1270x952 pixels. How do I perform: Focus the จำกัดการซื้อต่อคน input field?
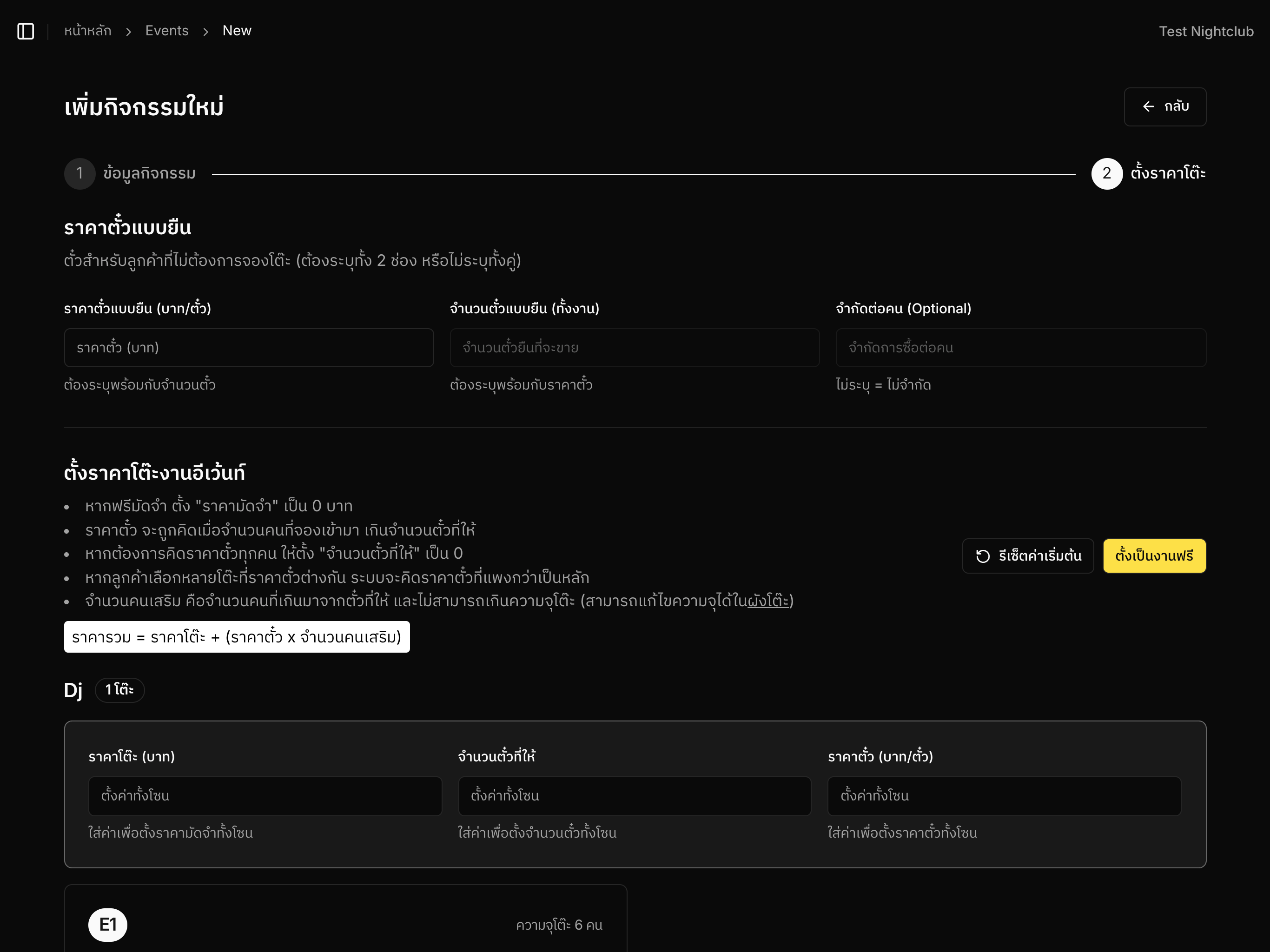click(1020, 347)
